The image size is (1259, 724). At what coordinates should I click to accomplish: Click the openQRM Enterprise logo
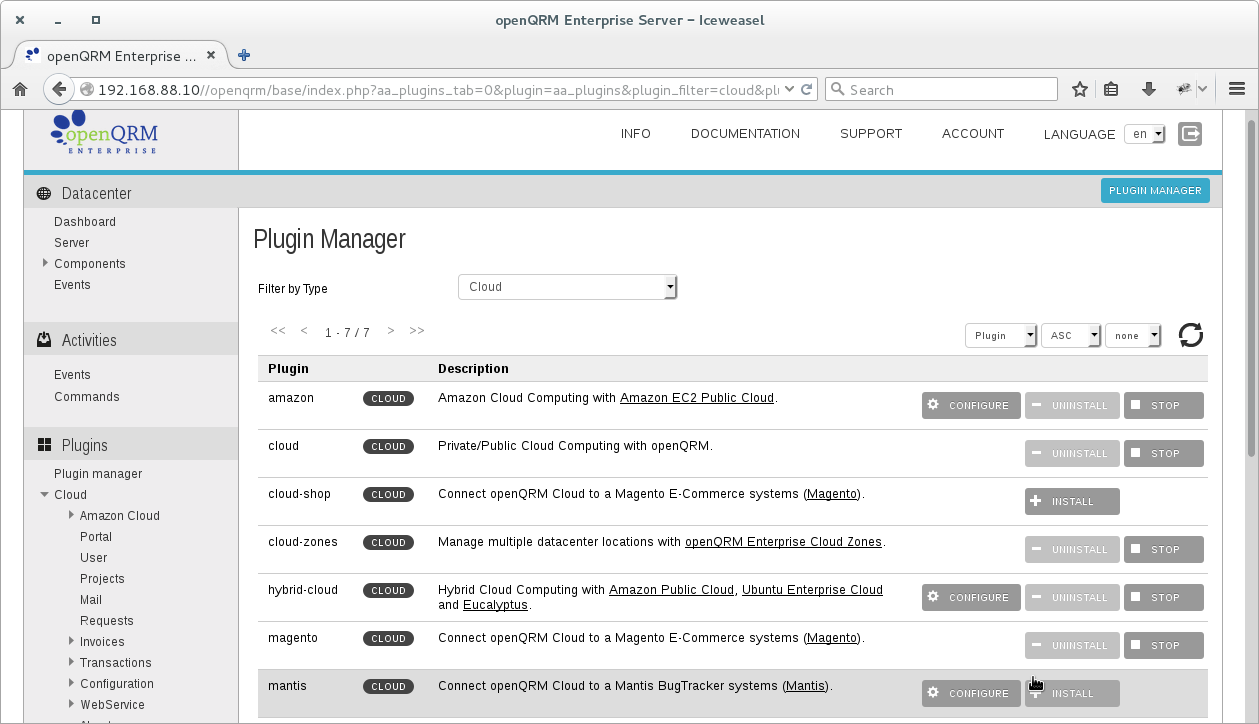pyautogui.click(x=104, y=133)
